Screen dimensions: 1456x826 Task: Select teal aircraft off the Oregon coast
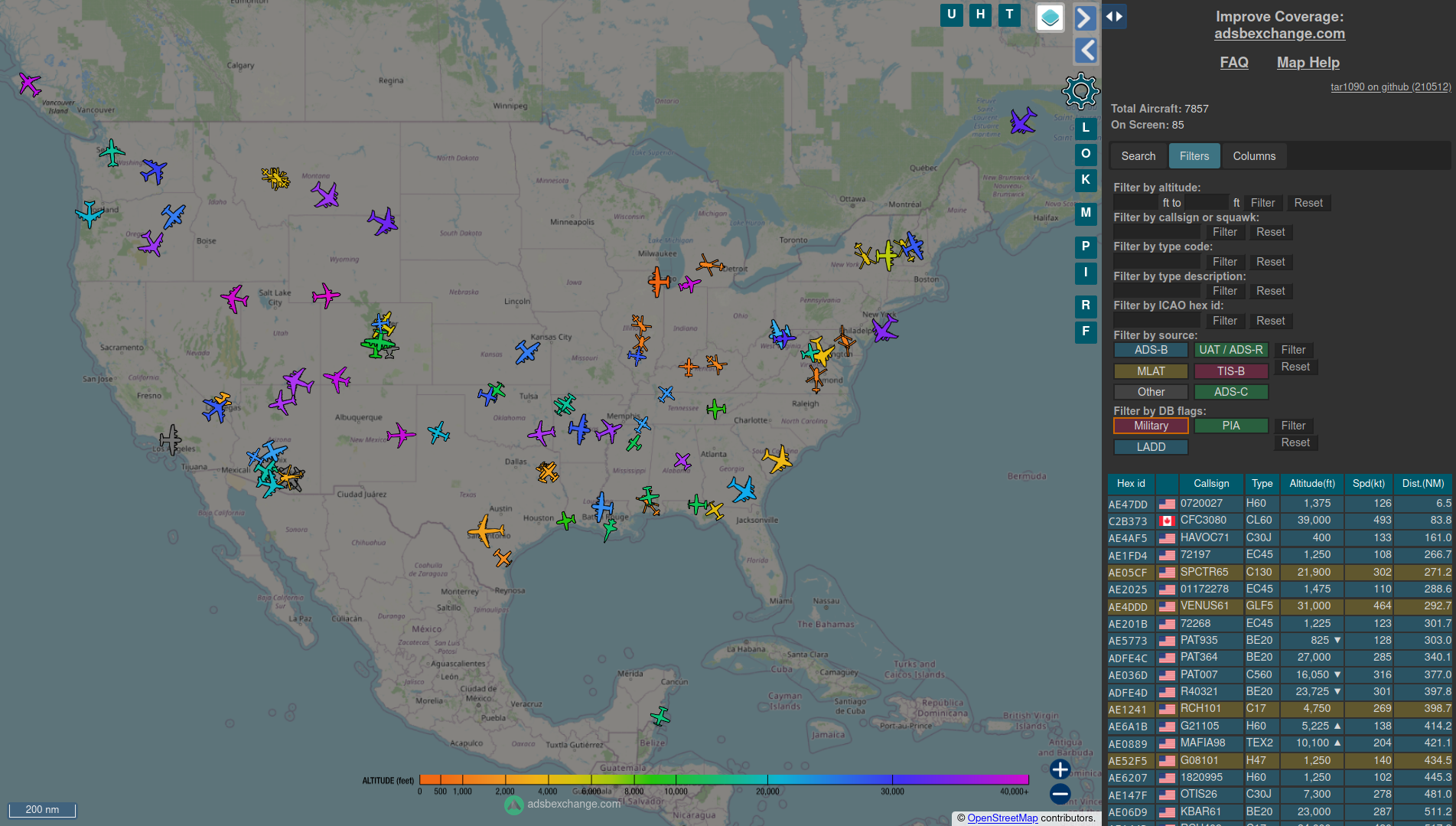point(89,214)
